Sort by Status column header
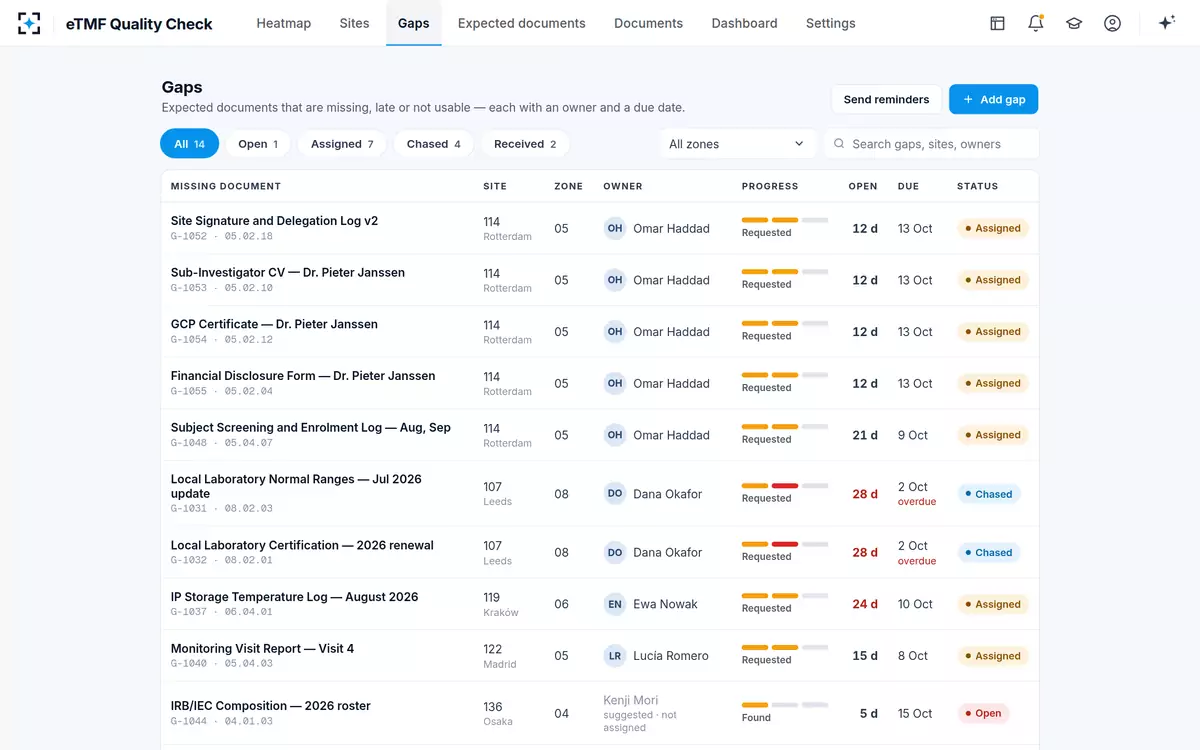Screen dimensions: 1200x750 (x=977, y=186)
